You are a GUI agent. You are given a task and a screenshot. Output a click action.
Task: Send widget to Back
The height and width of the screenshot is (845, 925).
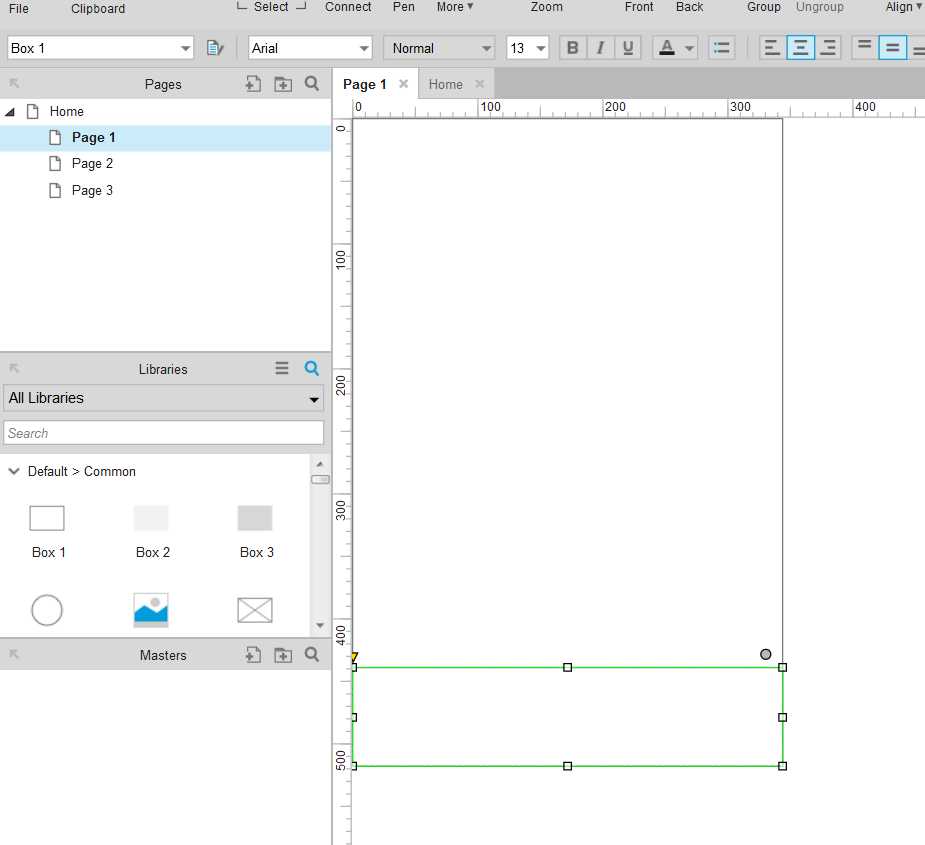pyautogui.click(x=689, y=7)
